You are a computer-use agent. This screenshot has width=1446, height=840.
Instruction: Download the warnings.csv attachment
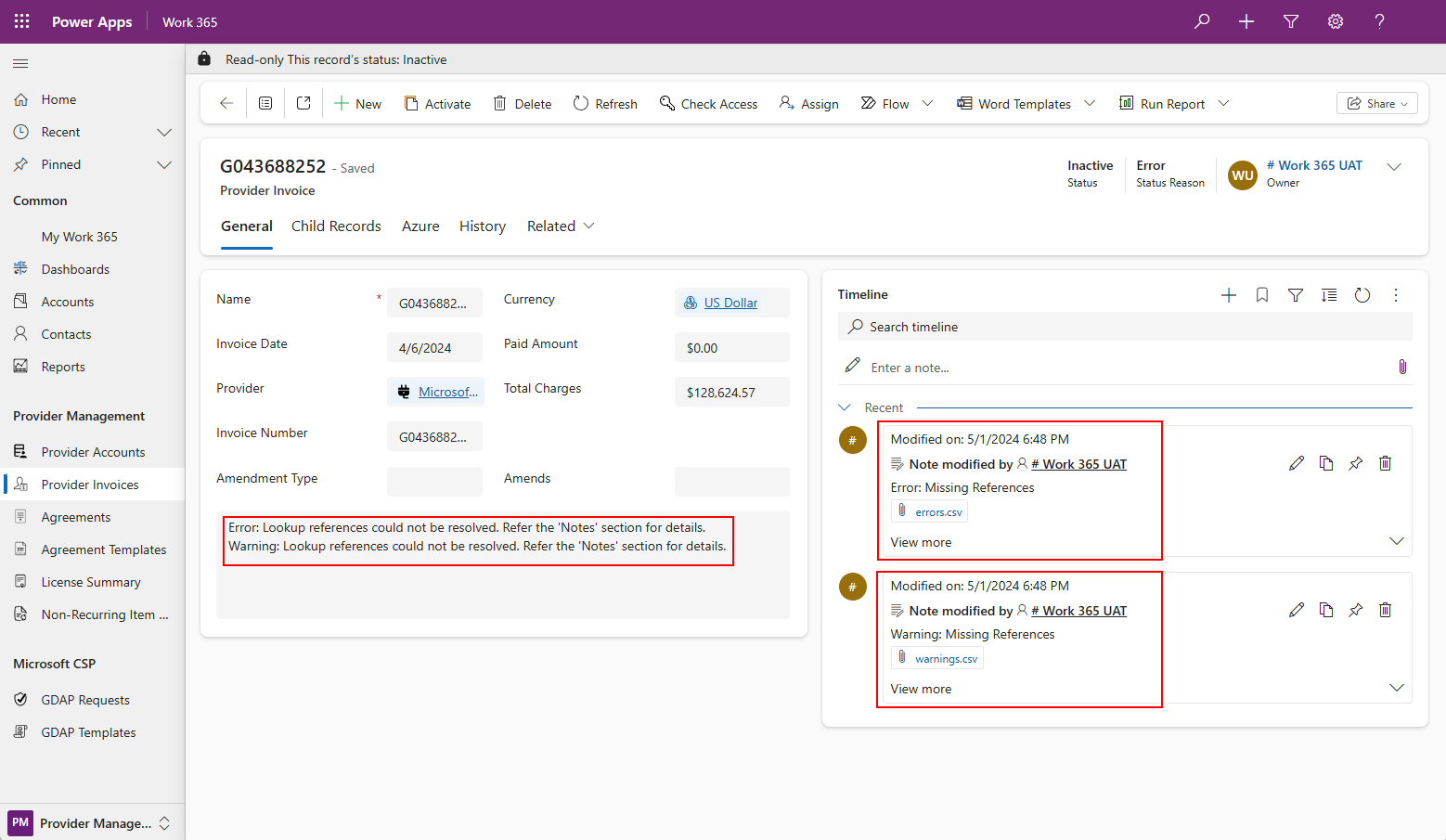[x=937, y=658]
